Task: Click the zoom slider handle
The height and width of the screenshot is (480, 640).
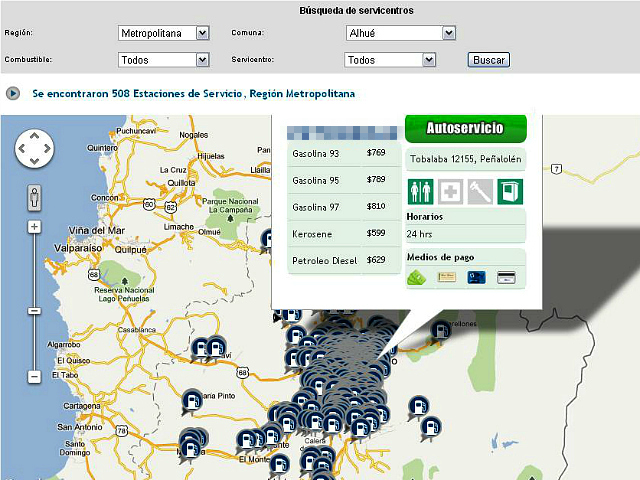Action: [x=34, y=311]
